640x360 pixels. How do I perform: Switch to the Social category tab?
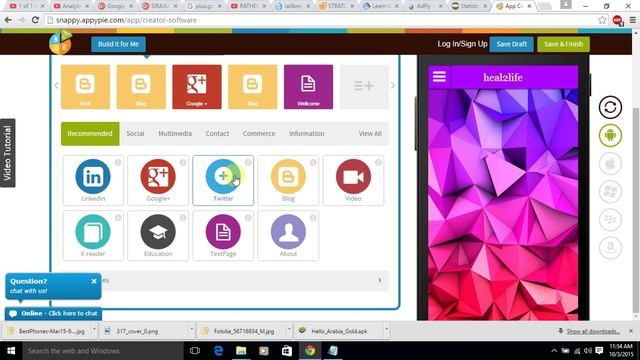tap(135, 133)
